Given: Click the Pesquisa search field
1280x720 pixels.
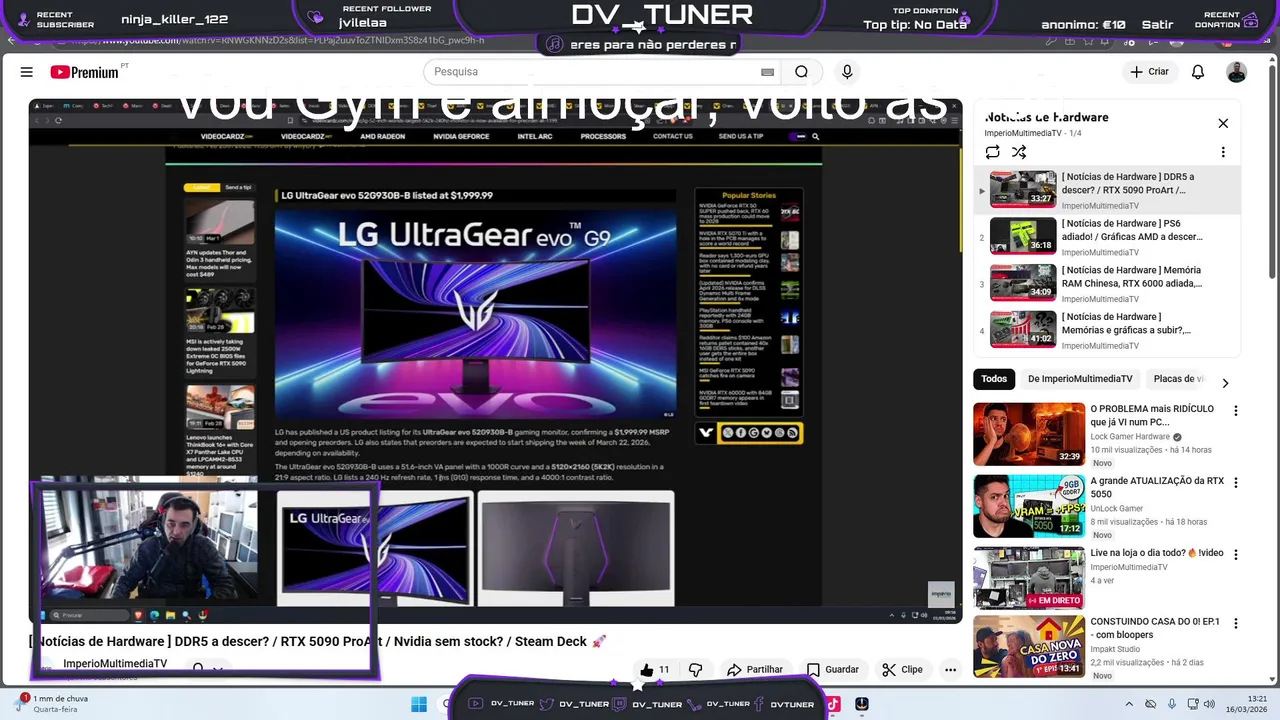Looking at the screenshot, I should (596, 72).
